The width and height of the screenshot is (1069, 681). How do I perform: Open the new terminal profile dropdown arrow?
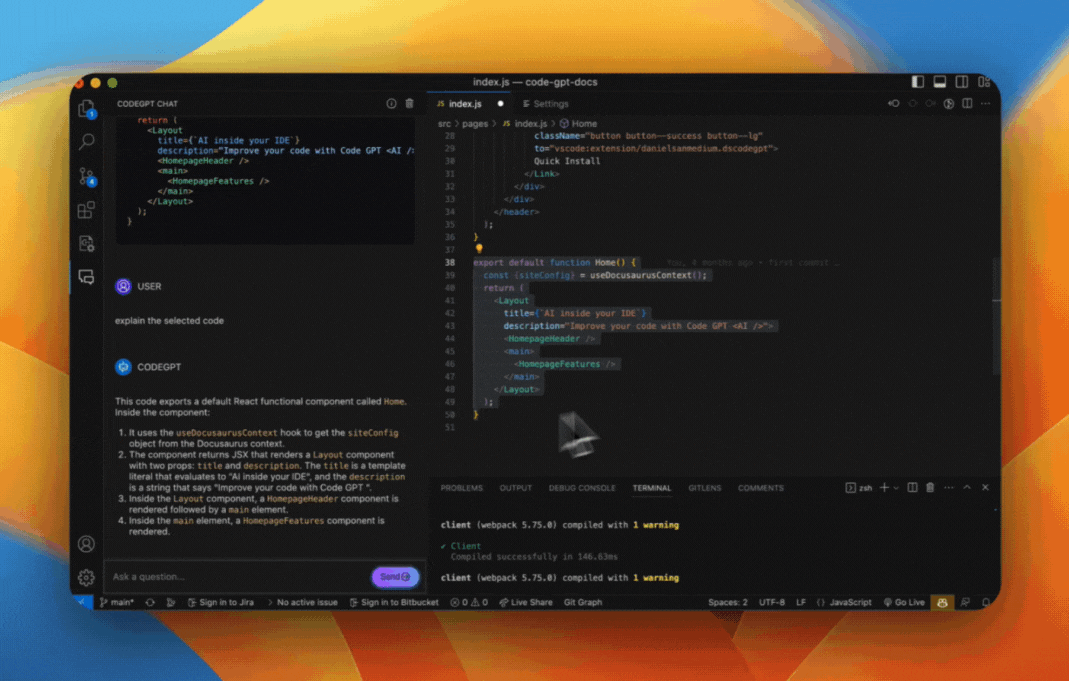point(896,487)
